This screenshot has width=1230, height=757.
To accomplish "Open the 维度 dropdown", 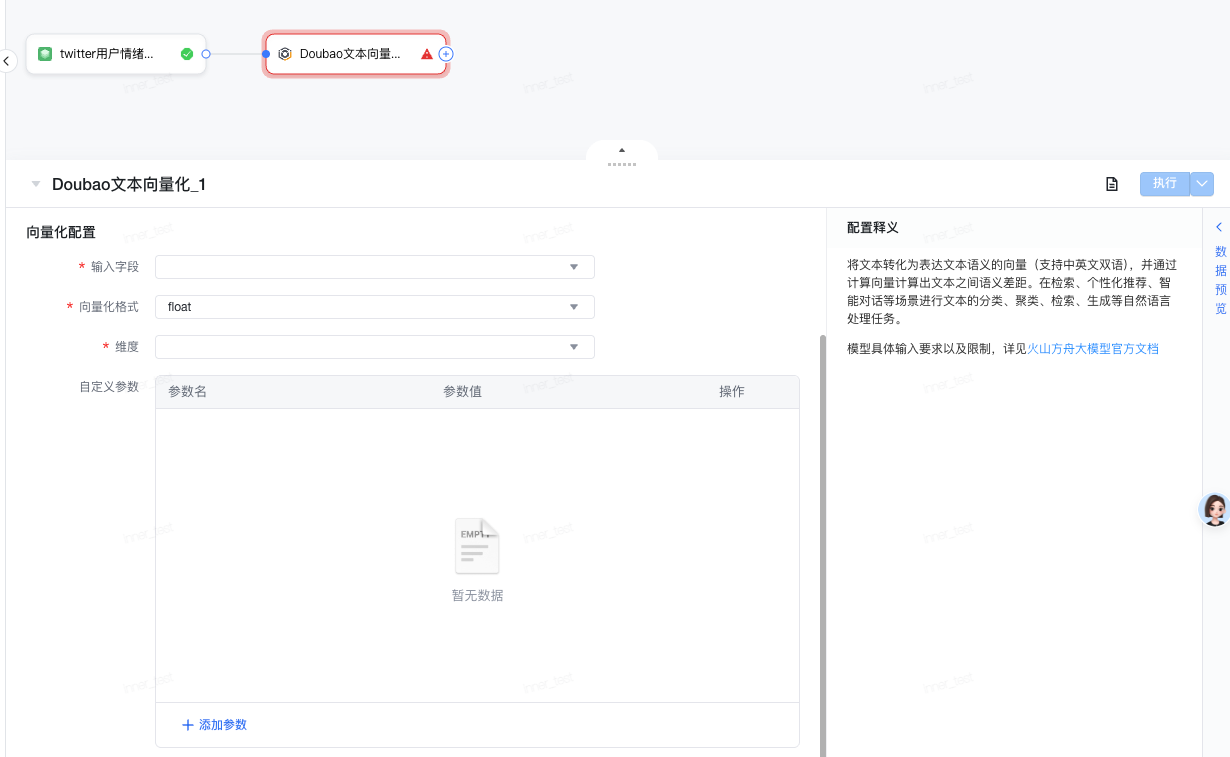I will point(375,347).
